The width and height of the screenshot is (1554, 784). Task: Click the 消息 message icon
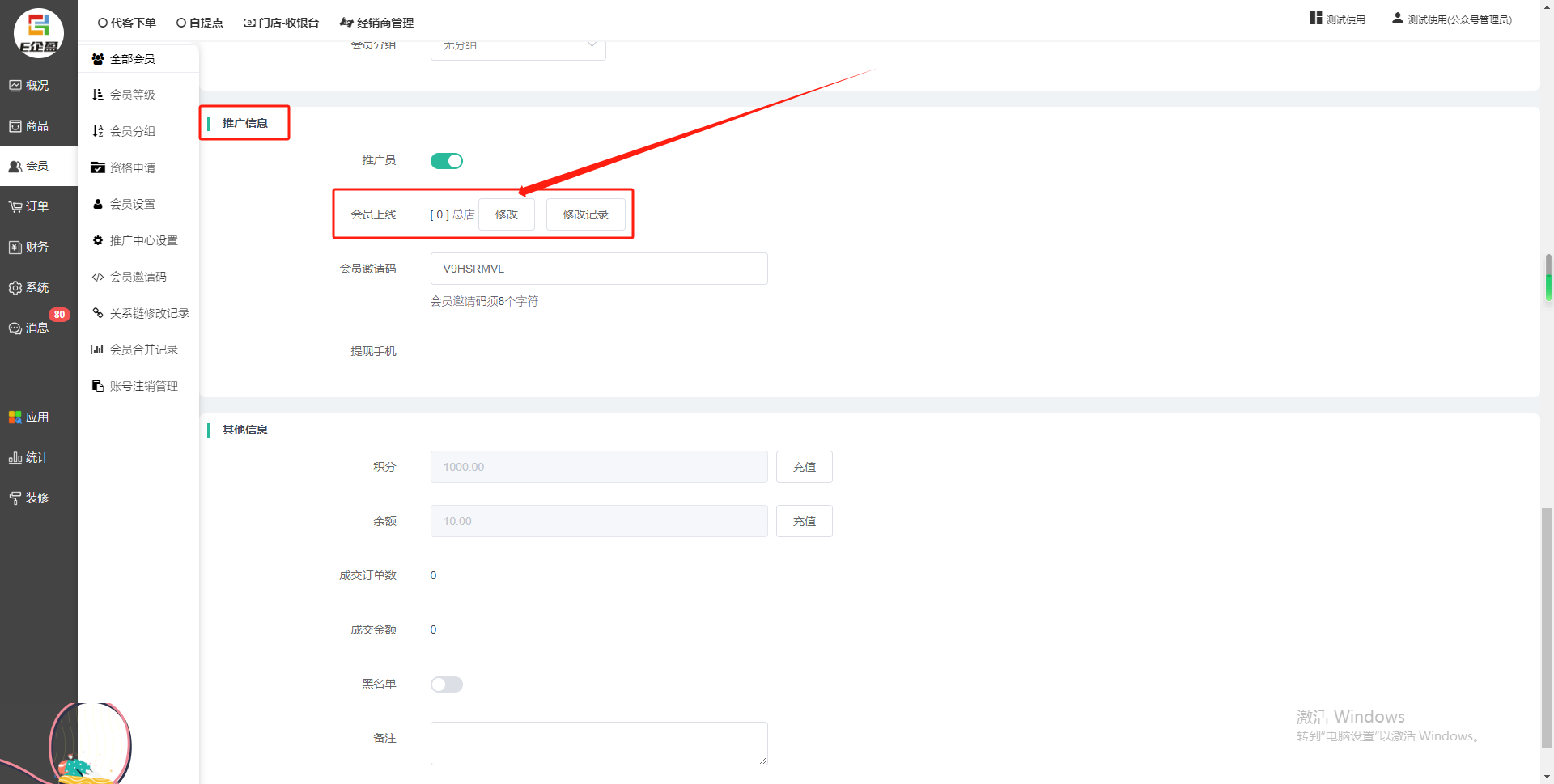[15, 328]
